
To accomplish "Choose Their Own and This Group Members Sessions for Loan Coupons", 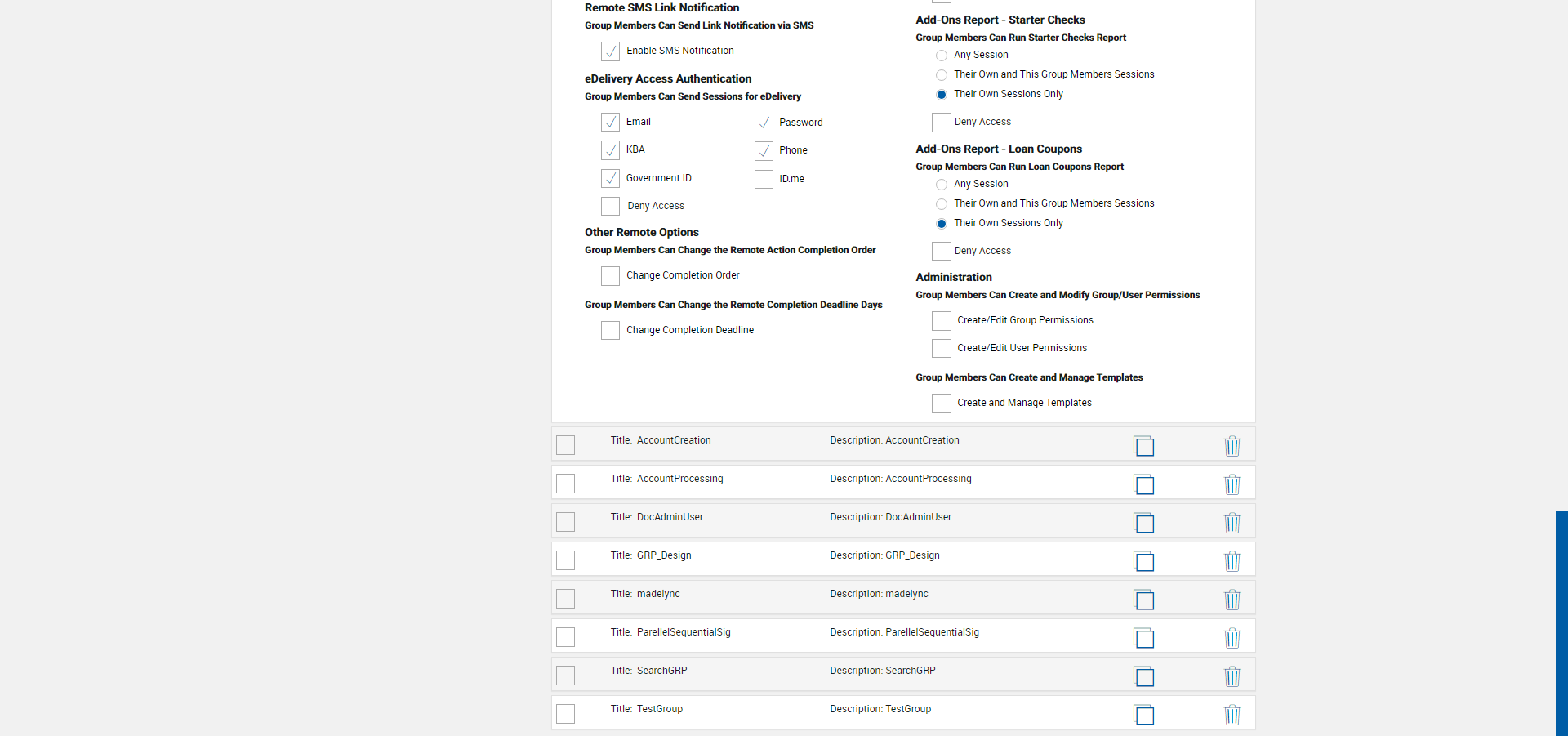I will [942, 204].
